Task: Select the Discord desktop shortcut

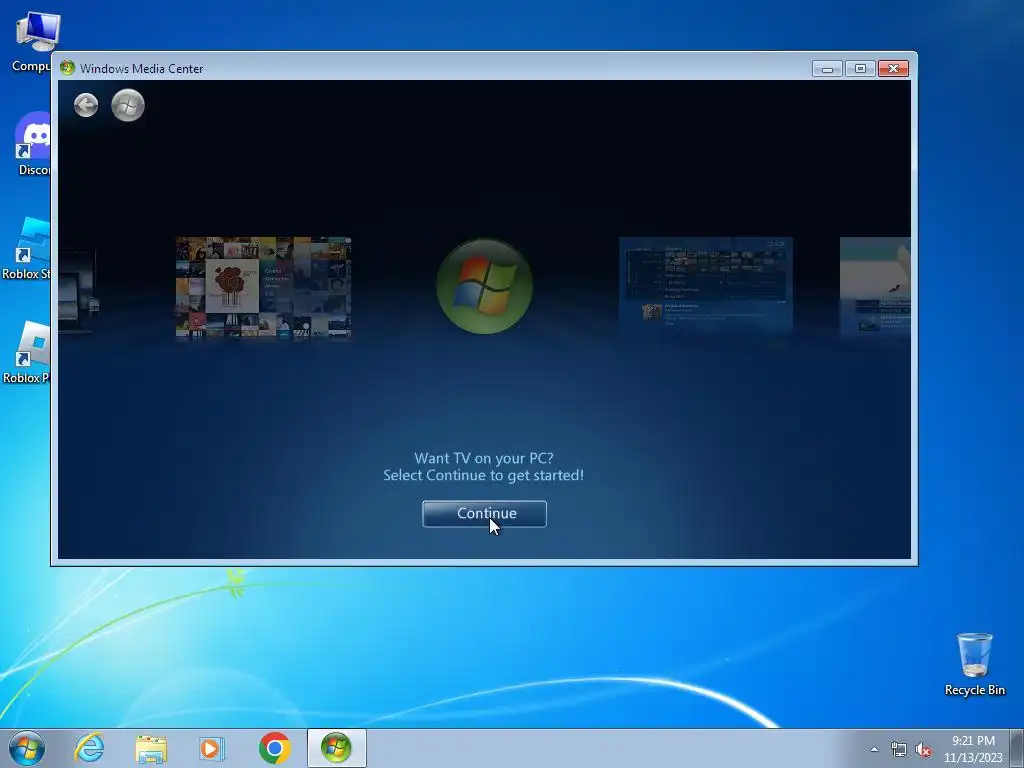Action: click(x=33, y=144)
